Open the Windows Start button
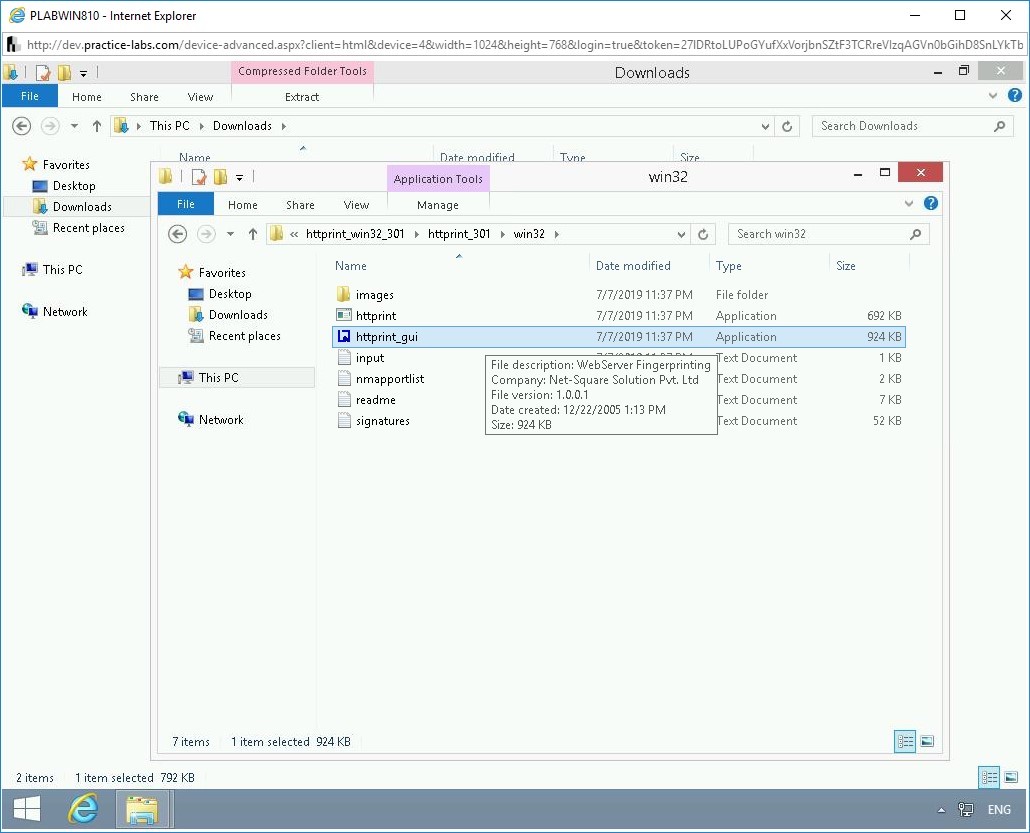 coord(27,809)
